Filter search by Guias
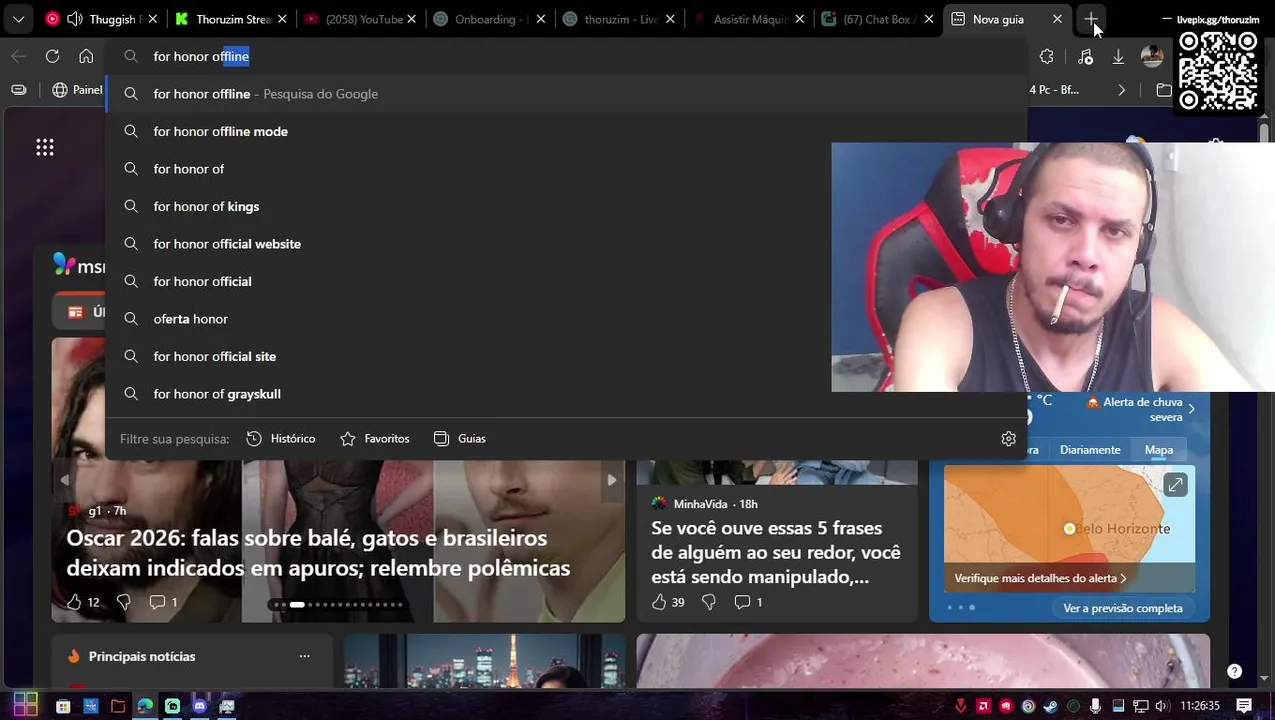The image size is (1275, 720). coord(460,439)
